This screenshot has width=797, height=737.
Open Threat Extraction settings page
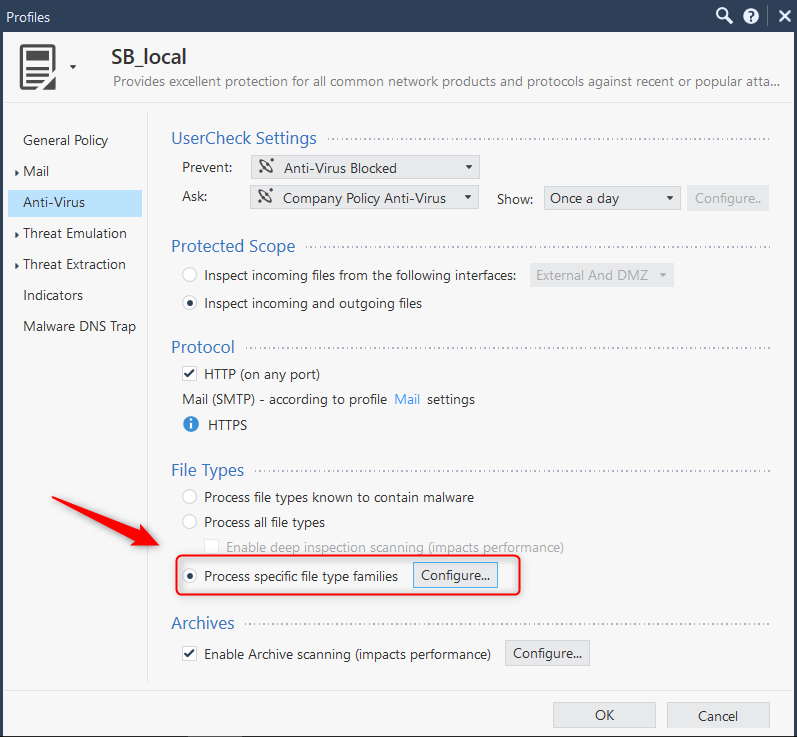pos(74,264)
